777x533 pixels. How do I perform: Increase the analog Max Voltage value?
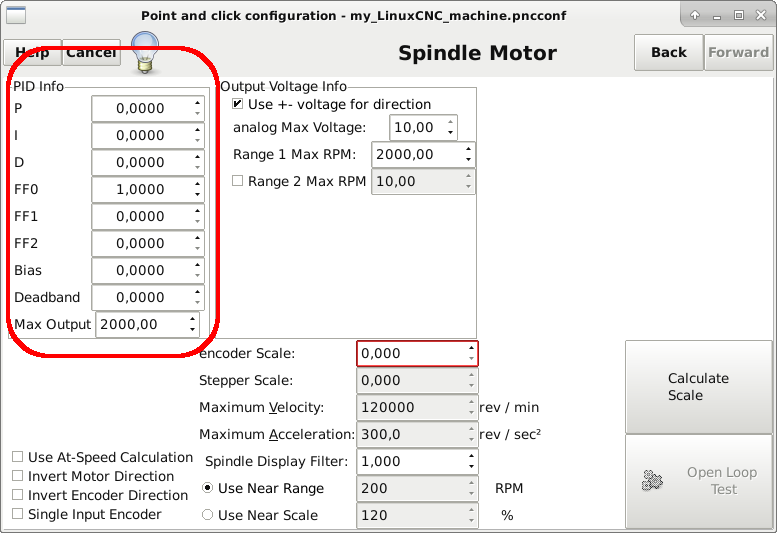450,123
